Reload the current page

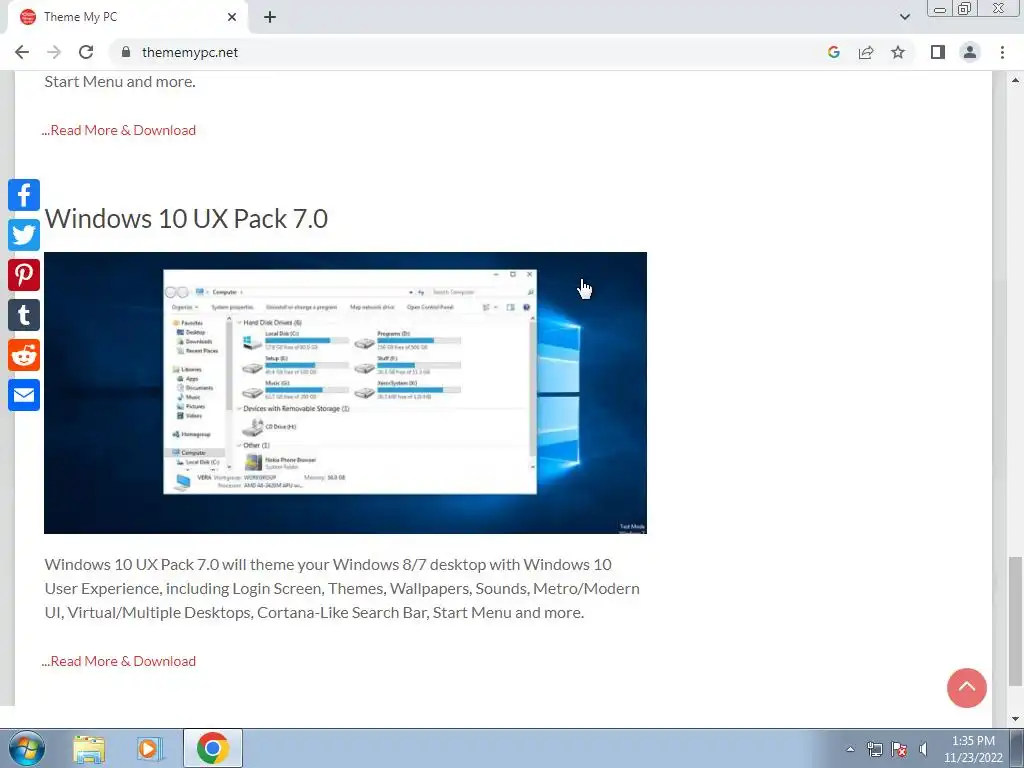(x=86, y=52)
